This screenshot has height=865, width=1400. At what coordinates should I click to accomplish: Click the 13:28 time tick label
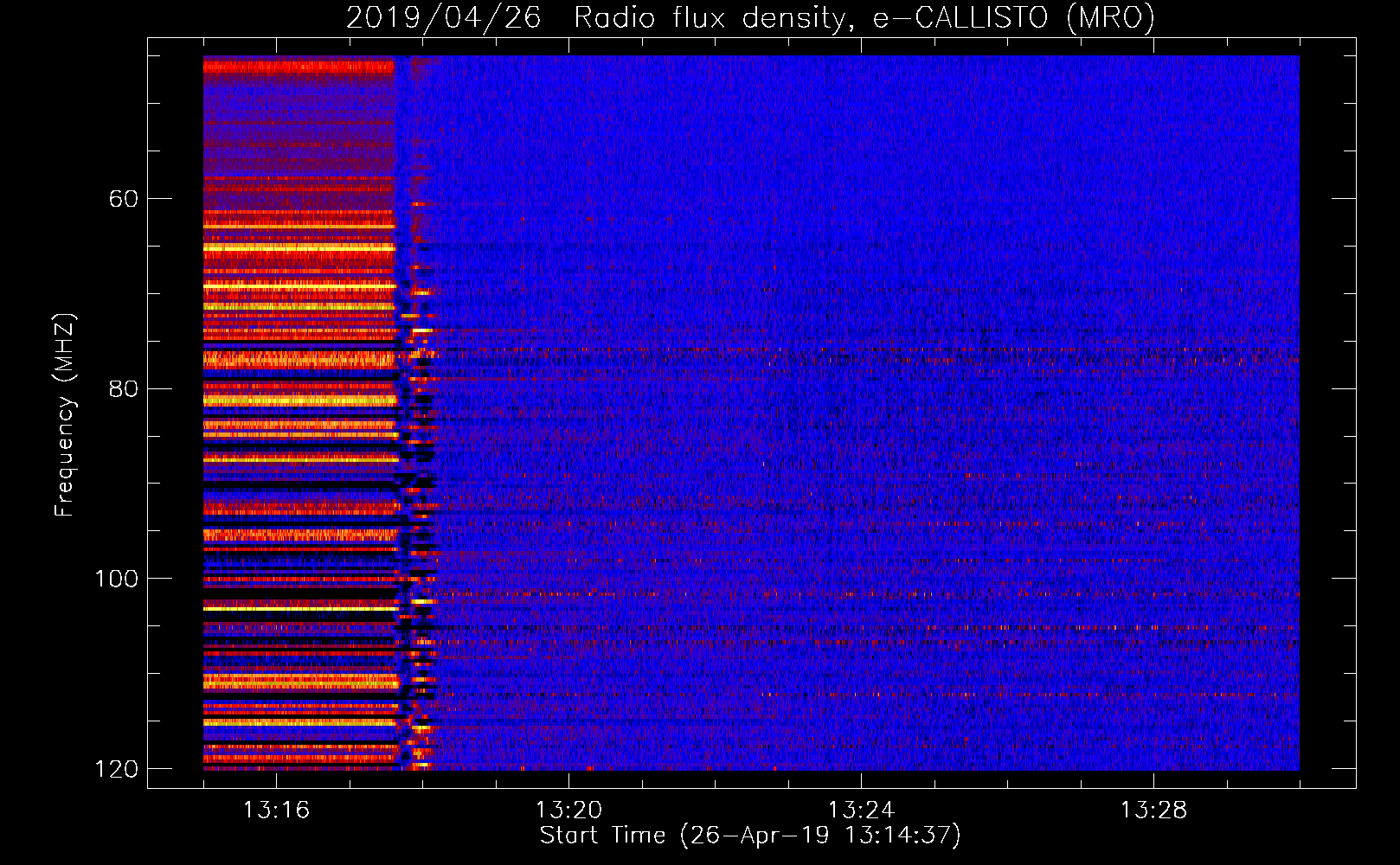pyautogui.click(x=1154, y=811)
